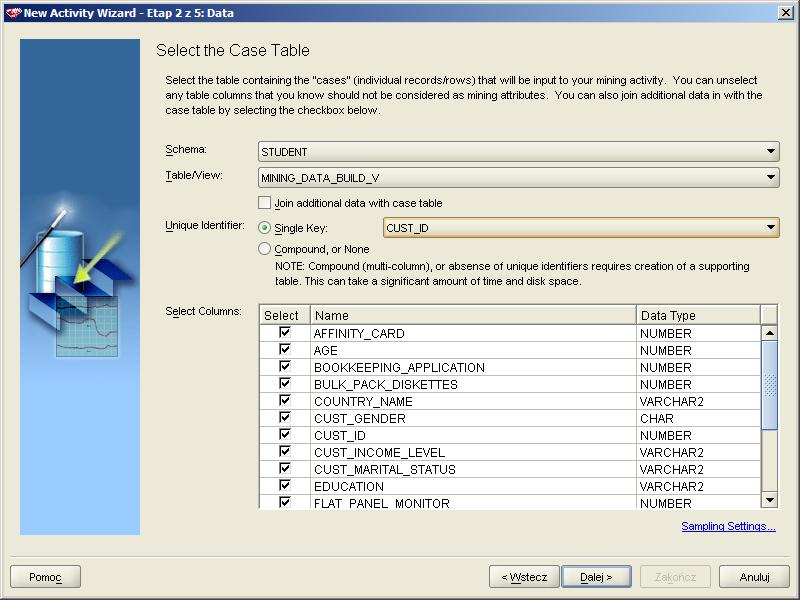Click the columns list scroll-down arrow
Viewport: 800px width, 600px height.
tap(769, 499)
